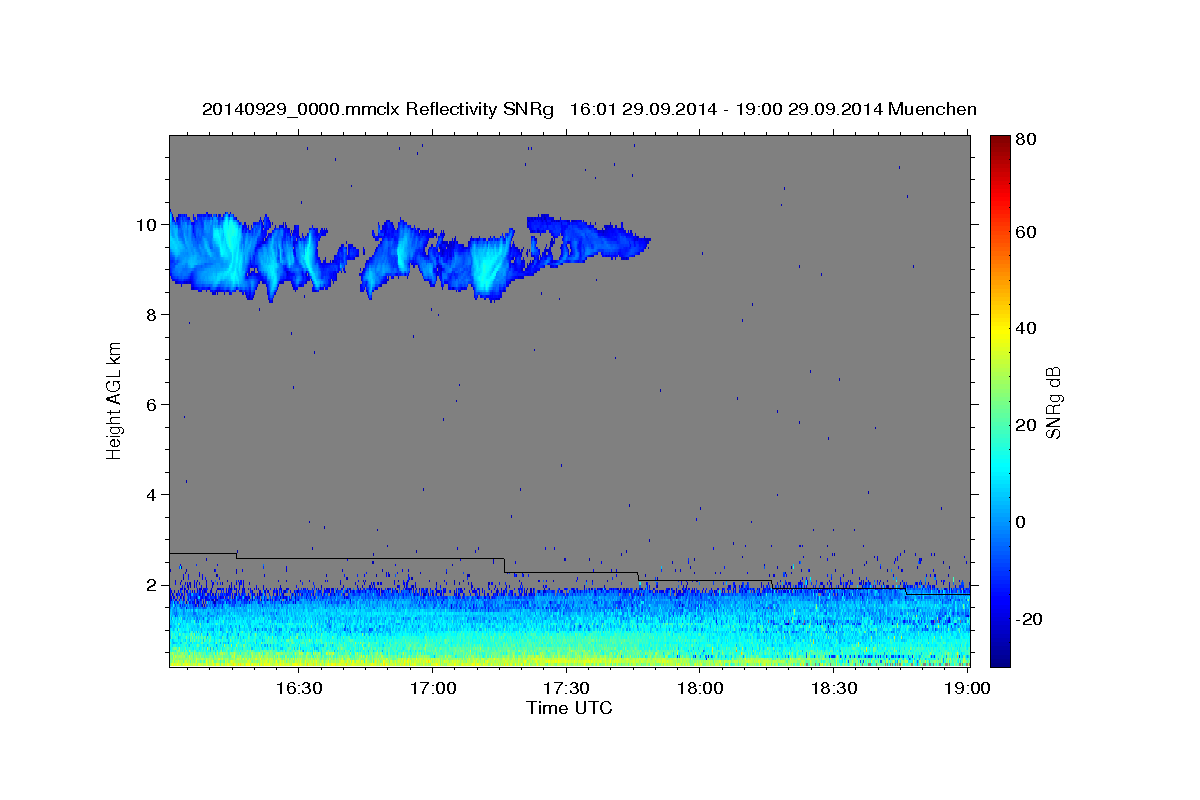Click the 19:00 time tick label
Viewport: 1200px width, 800px height.
(967, 689)
